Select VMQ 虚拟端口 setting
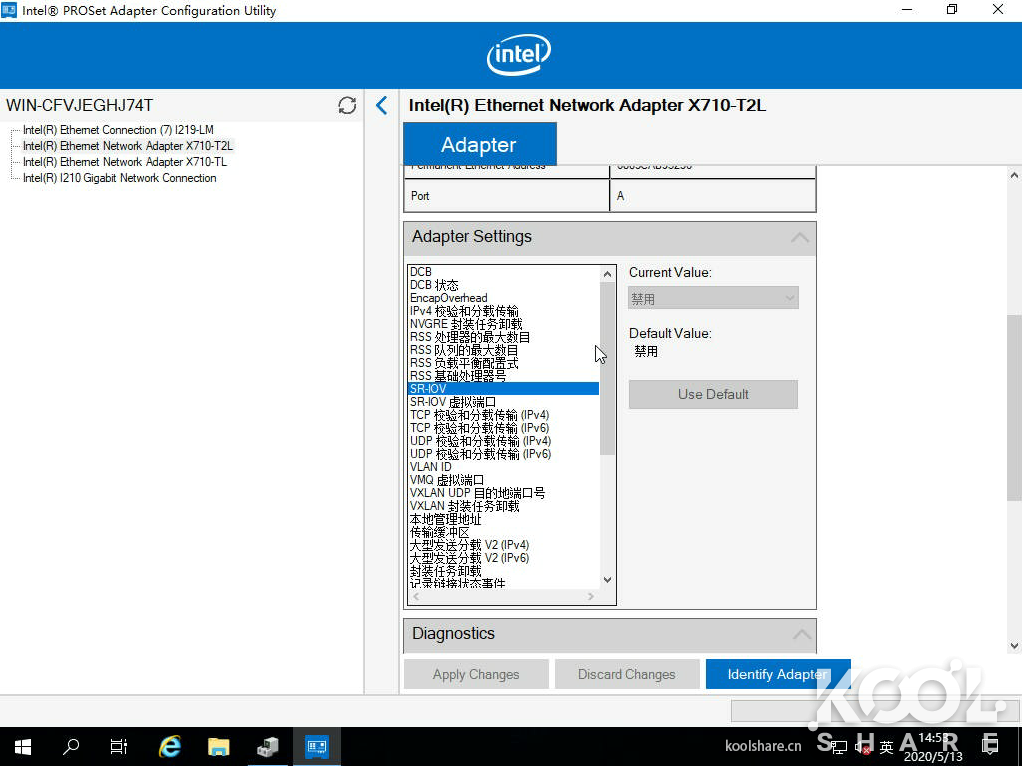This screenshot has height=766, width=1022. click(447, 480)
